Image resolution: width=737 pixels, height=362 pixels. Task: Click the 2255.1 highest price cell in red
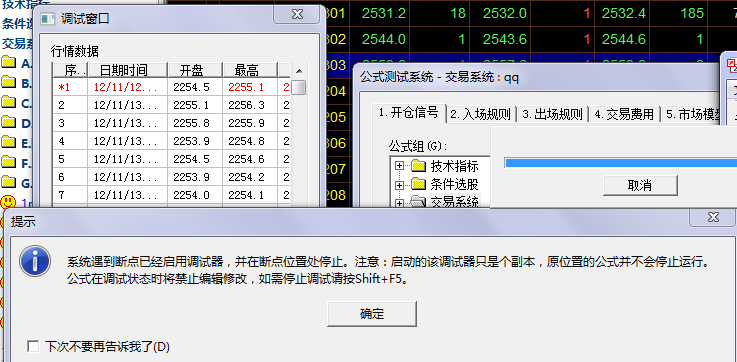[250, 87]
